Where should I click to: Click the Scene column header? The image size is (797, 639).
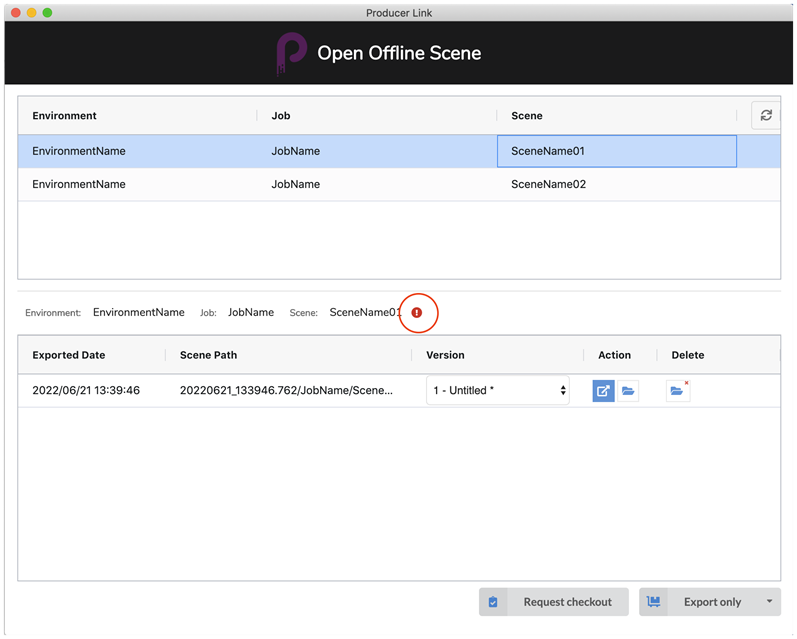(526, 116)
